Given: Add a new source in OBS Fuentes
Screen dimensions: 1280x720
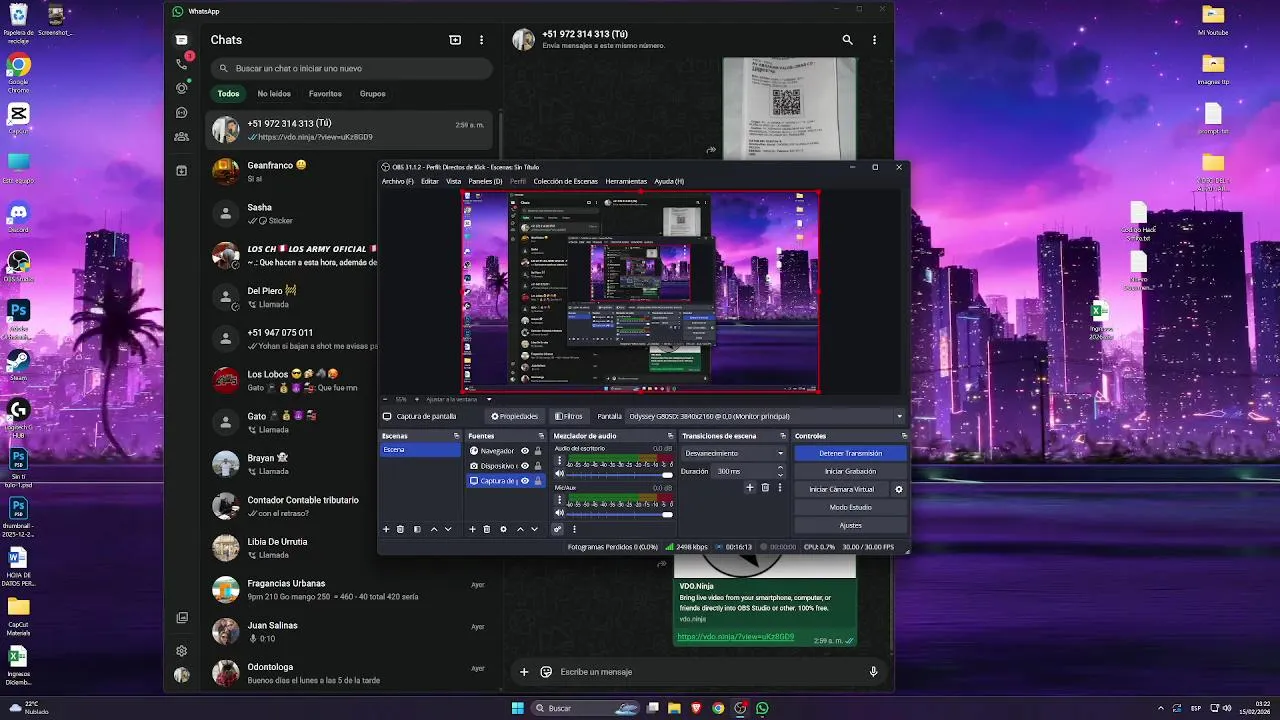Looking at the screenshot, I should coord(472,529).
